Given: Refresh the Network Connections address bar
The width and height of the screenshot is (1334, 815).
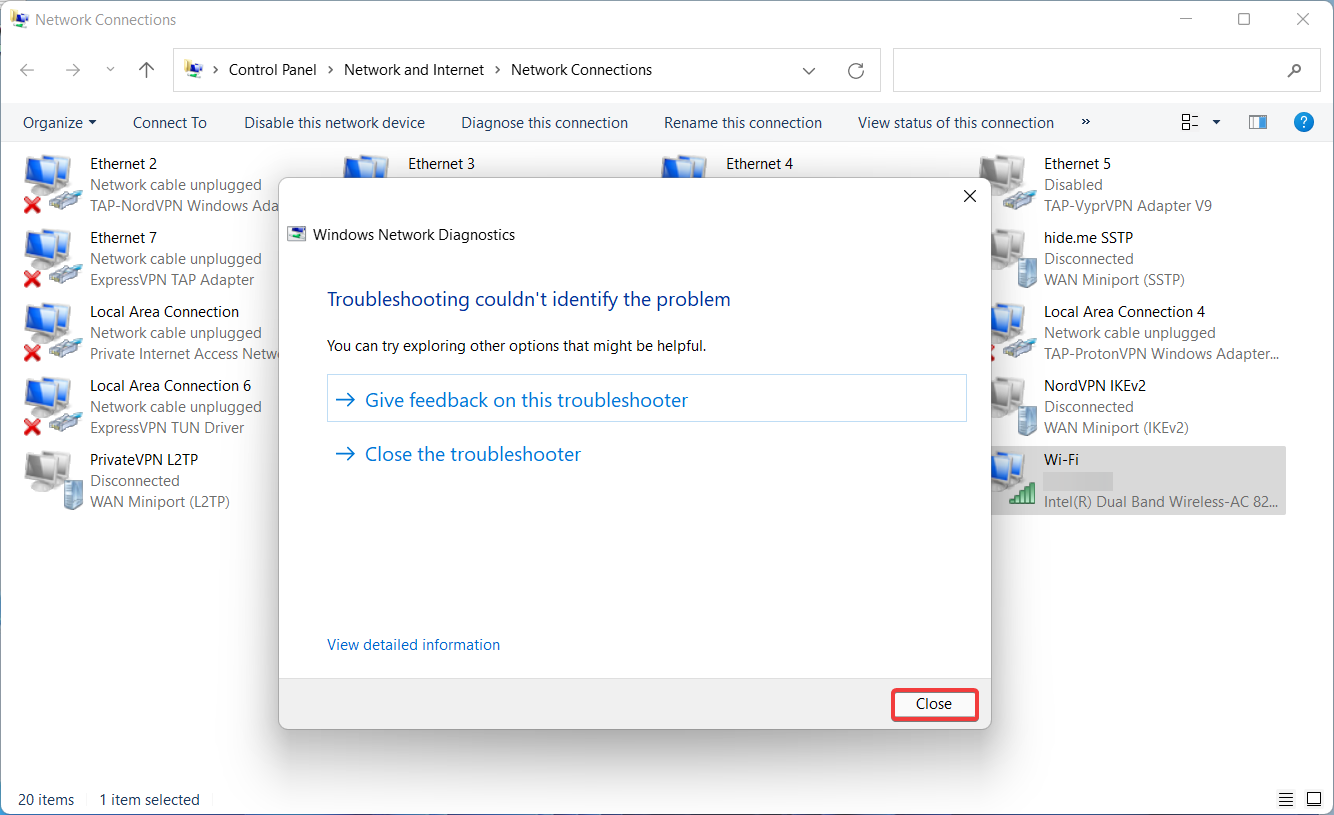Looking at the screenshot, I should point(855,70).
